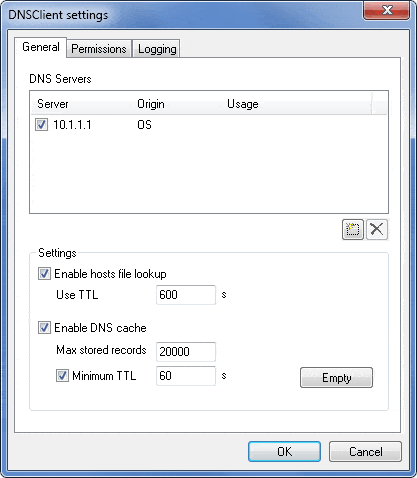Switch to the Permissions tab
Image resolution: width=417 pixels, height=478 pixels.
tap(99, 49)
